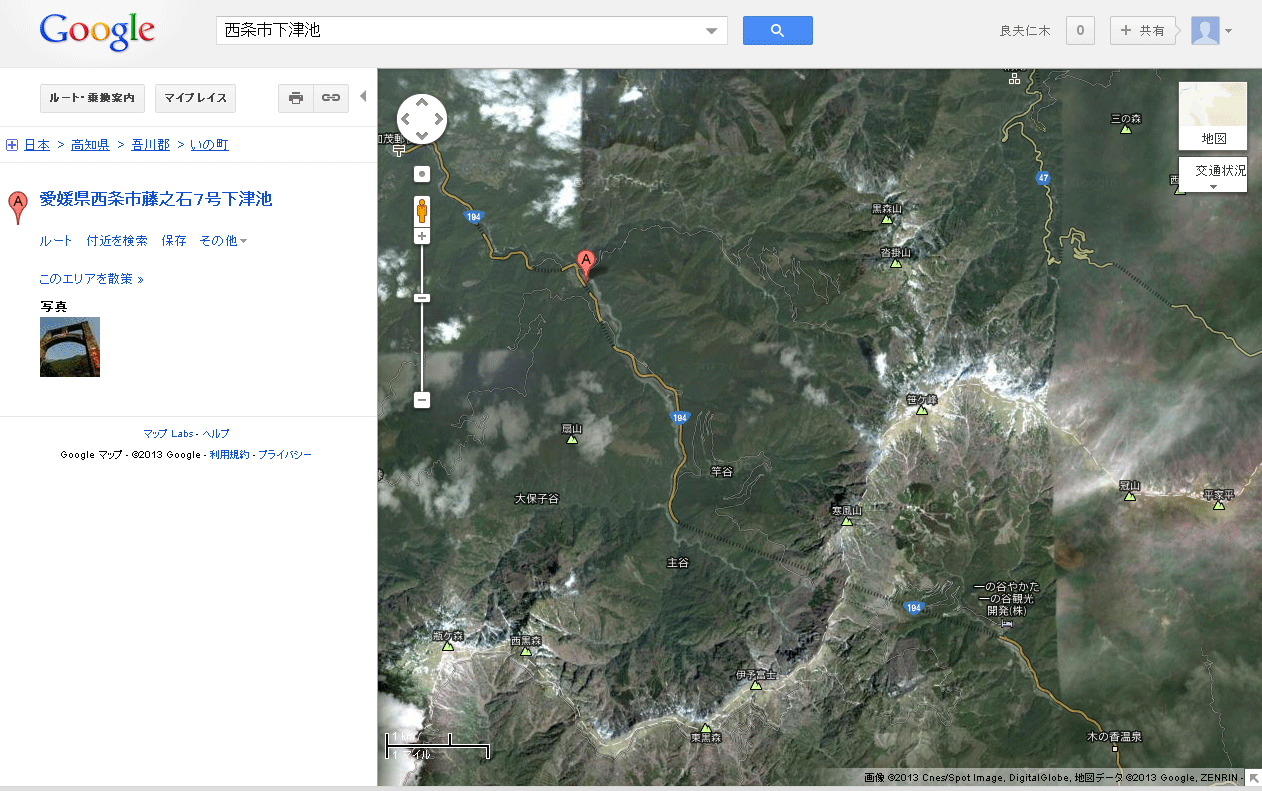Open the link-sharing chain icon
The image size is (1262, 791).
click(x=331, y=98)
